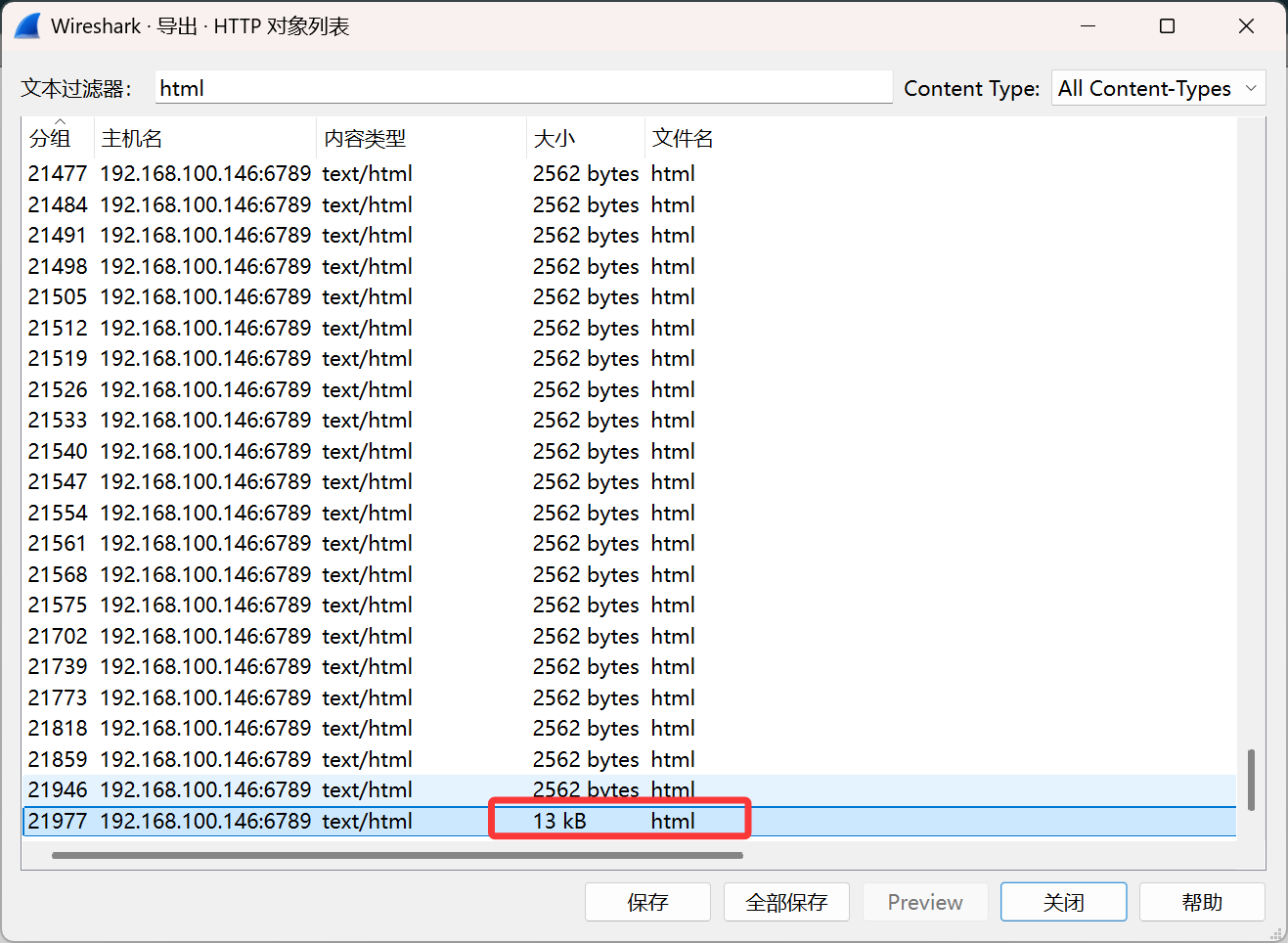The image size is (1288, 943).
Task: Select the row for packet 21477
Action: point(629,173)
